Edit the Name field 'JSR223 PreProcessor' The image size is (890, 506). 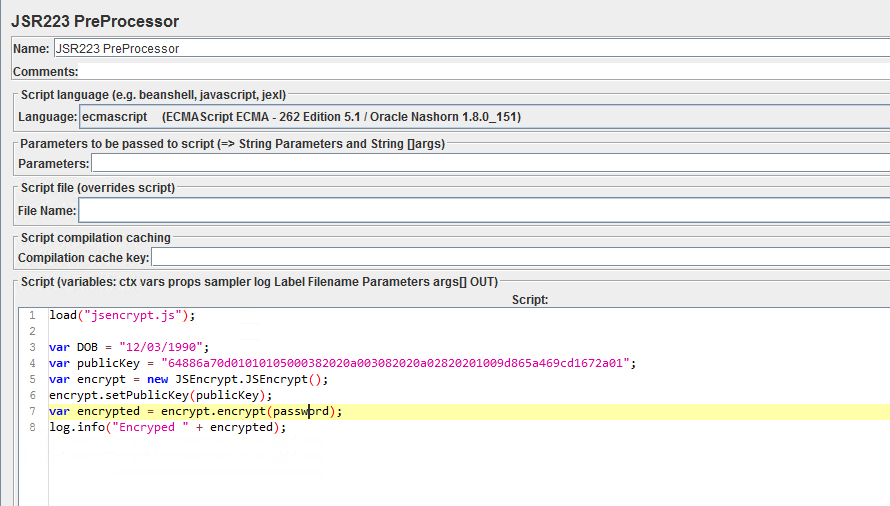coord(472,48)
